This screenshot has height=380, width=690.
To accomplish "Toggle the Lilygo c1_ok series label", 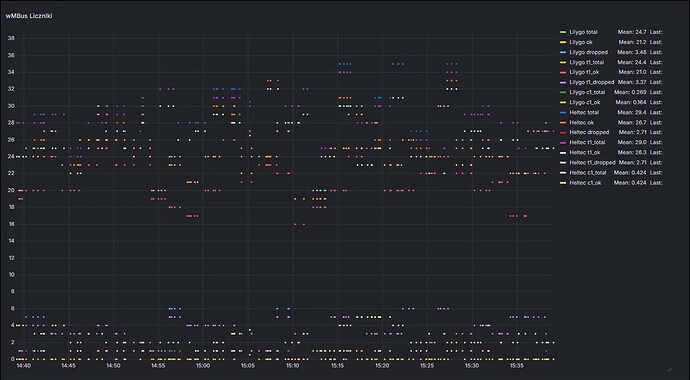I will pyautogui.click(x=584, y=102).
